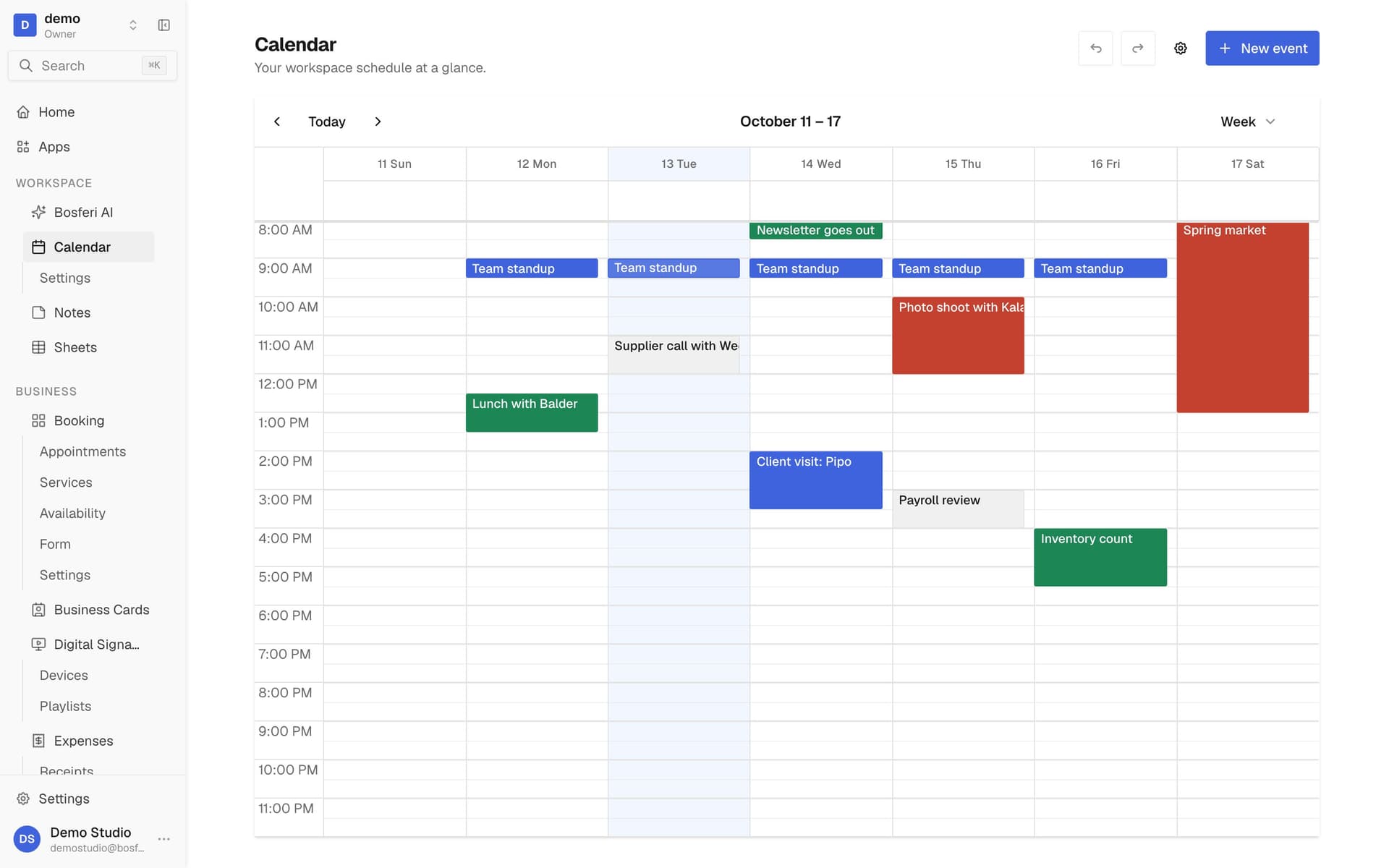Screen dimensions: 1389x868
Task: Go to next week chevron
Action: click(378, 122)
